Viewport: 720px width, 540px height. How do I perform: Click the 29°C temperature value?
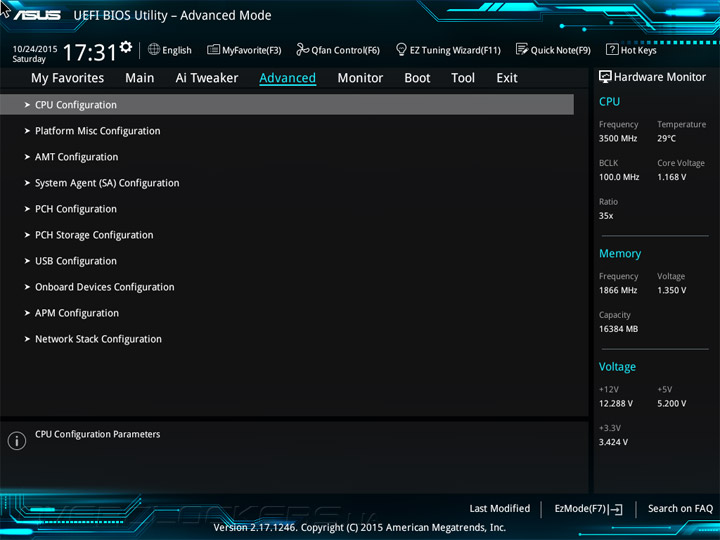pos(666,138)
